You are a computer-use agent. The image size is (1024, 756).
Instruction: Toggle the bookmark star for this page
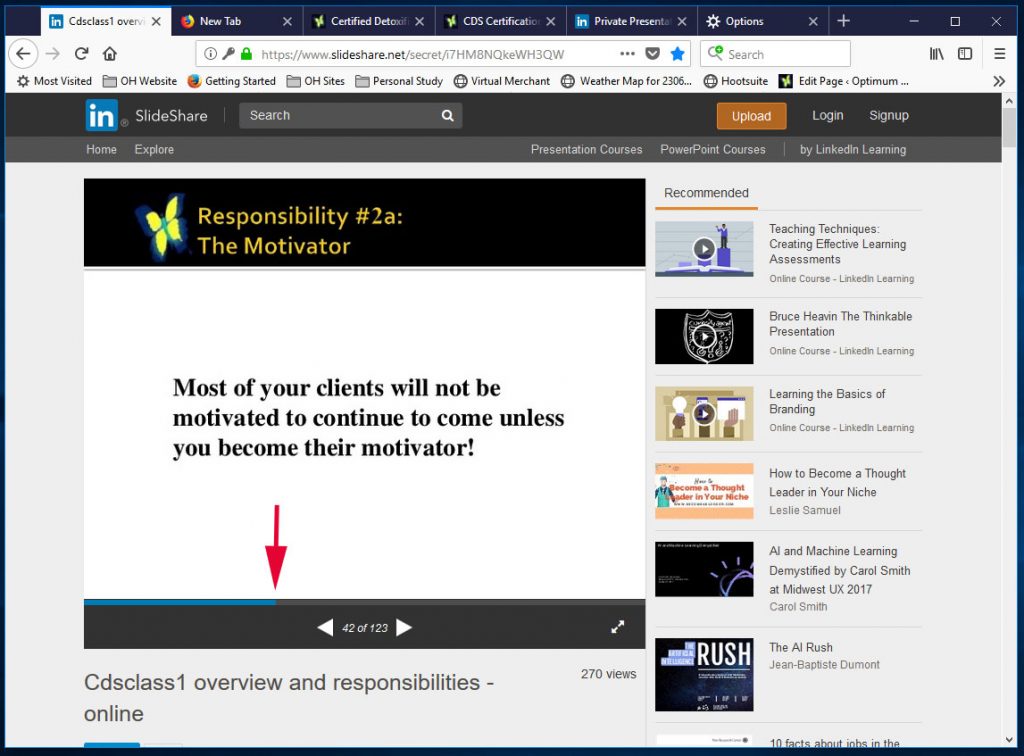[678, 53]
